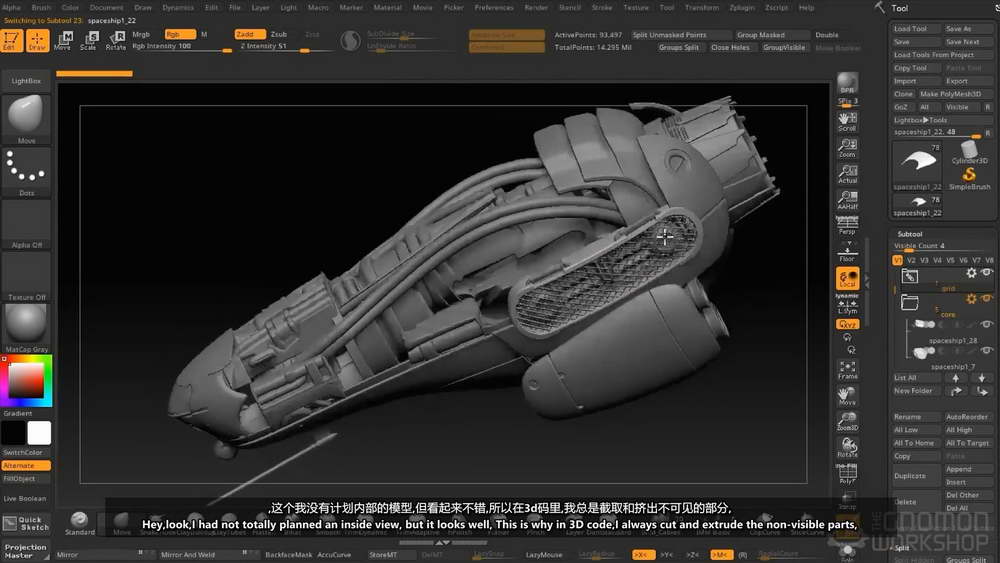The image size is (1000, 563).
Task: Select the Rotate transform icon
Action: click(115, 40)
